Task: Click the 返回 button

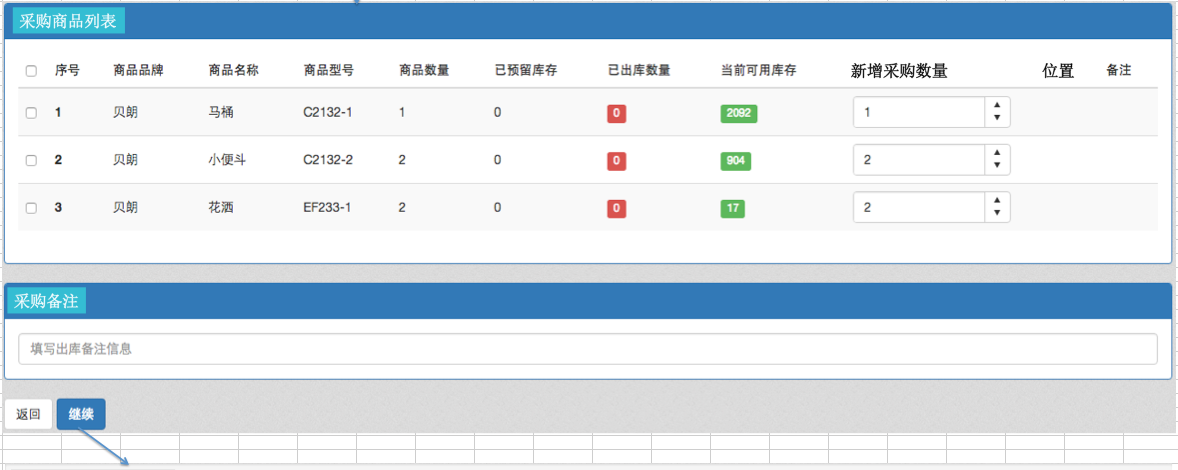Action: 29,414
